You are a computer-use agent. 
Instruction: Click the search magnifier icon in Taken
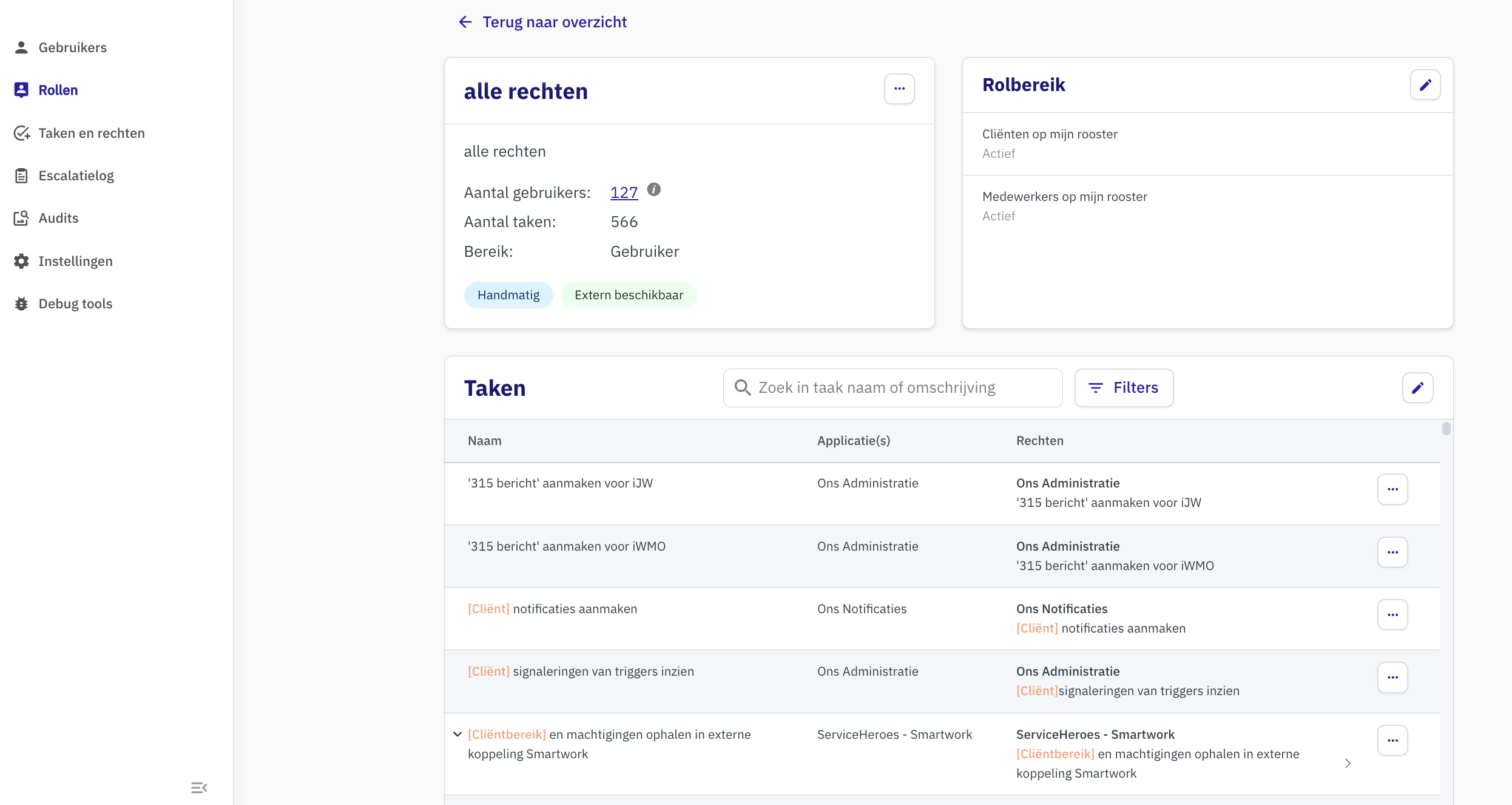tap(743, 387)
